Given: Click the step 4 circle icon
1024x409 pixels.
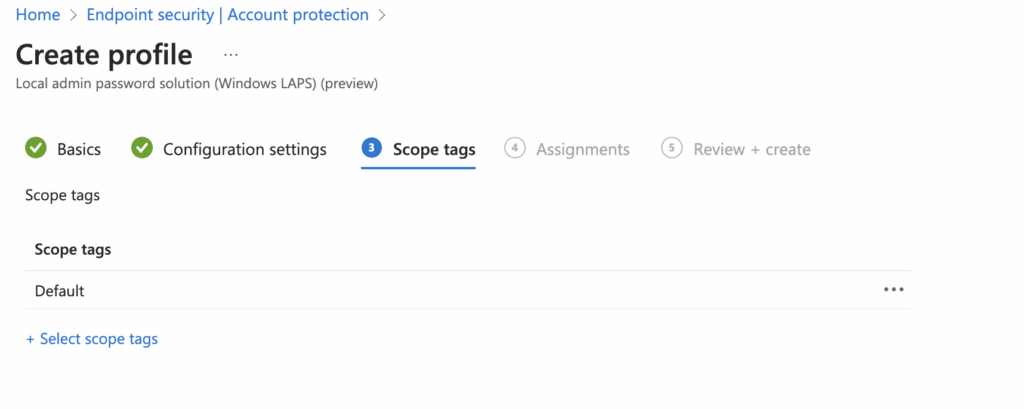Looking at the screenshot, I should click(515, 149).
